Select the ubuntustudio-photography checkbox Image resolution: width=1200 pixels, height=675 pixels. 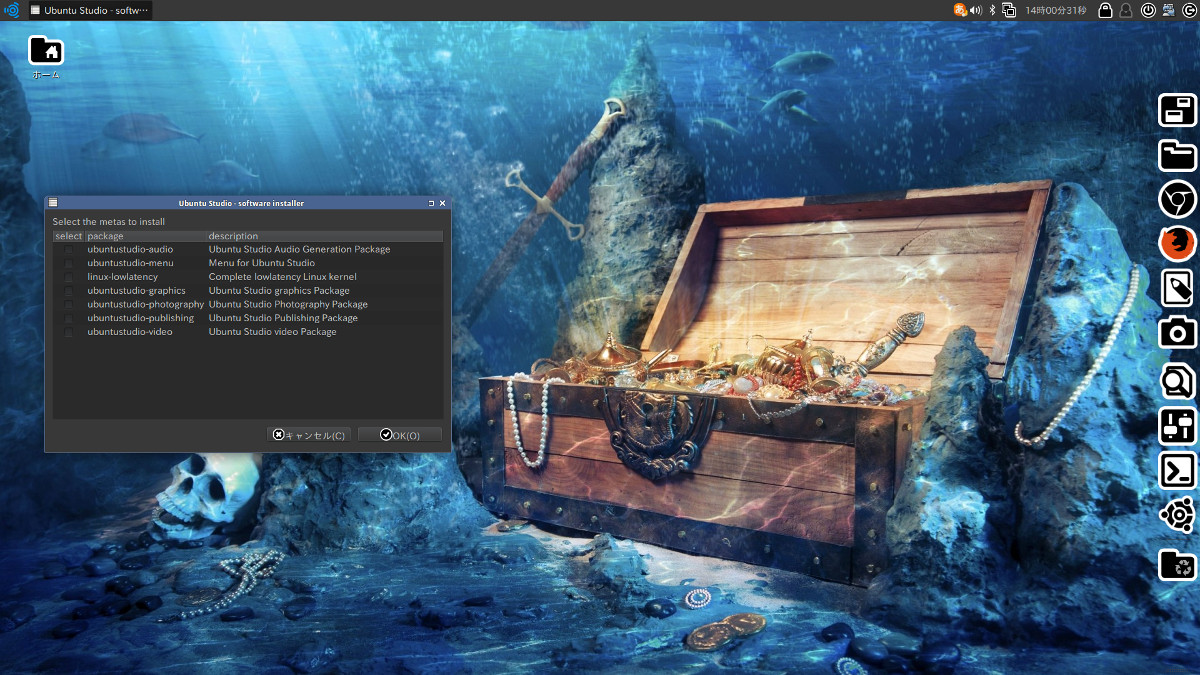(x=68, y=304)
